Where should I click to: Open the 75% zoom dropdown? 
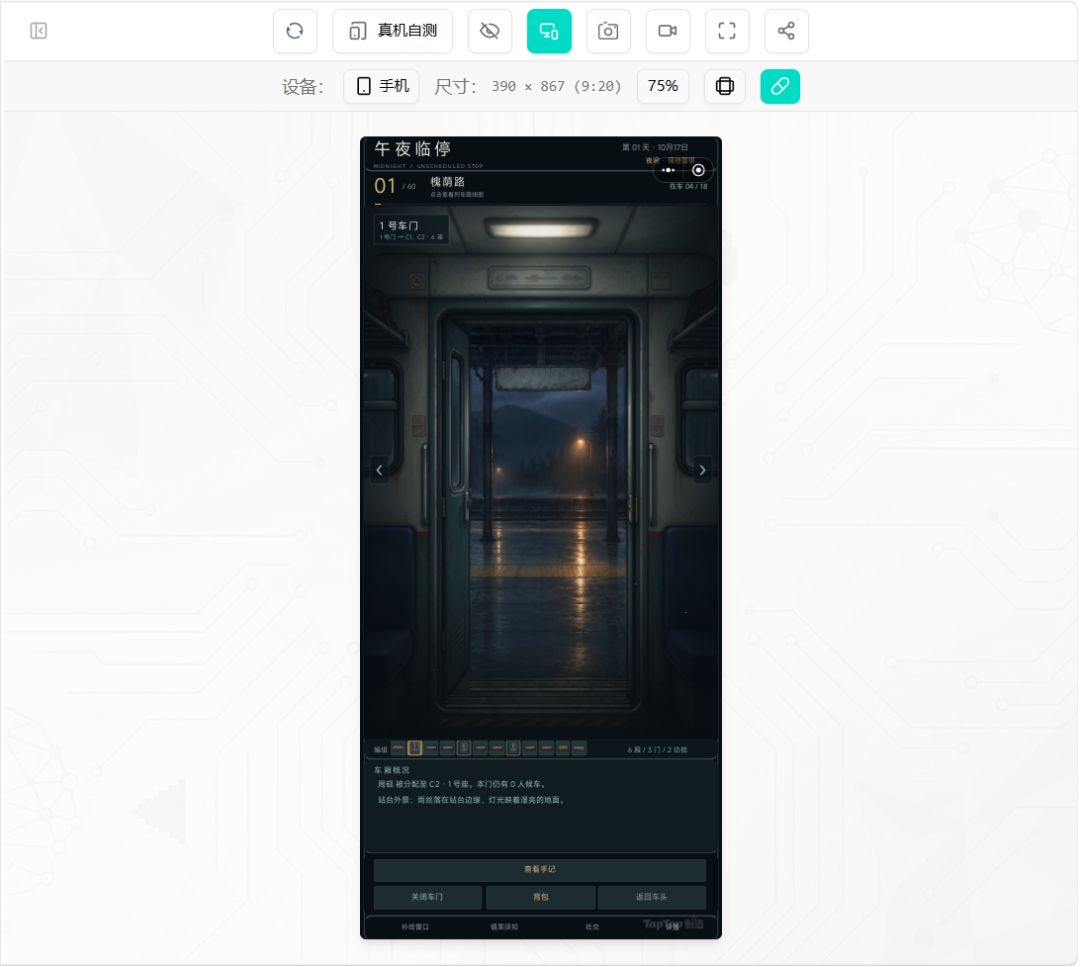pos(663,86)
